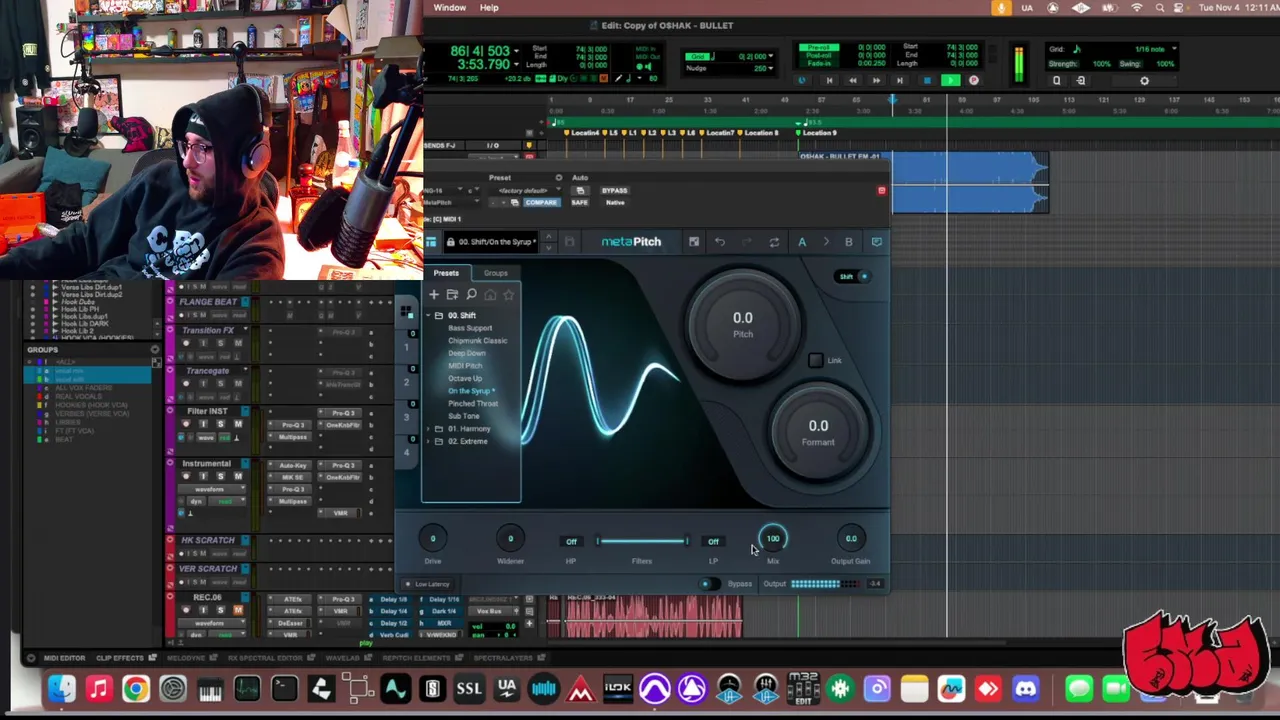Open Music app in the dock
Screen dimensions: 1280x720
click(x=98, y=689)
